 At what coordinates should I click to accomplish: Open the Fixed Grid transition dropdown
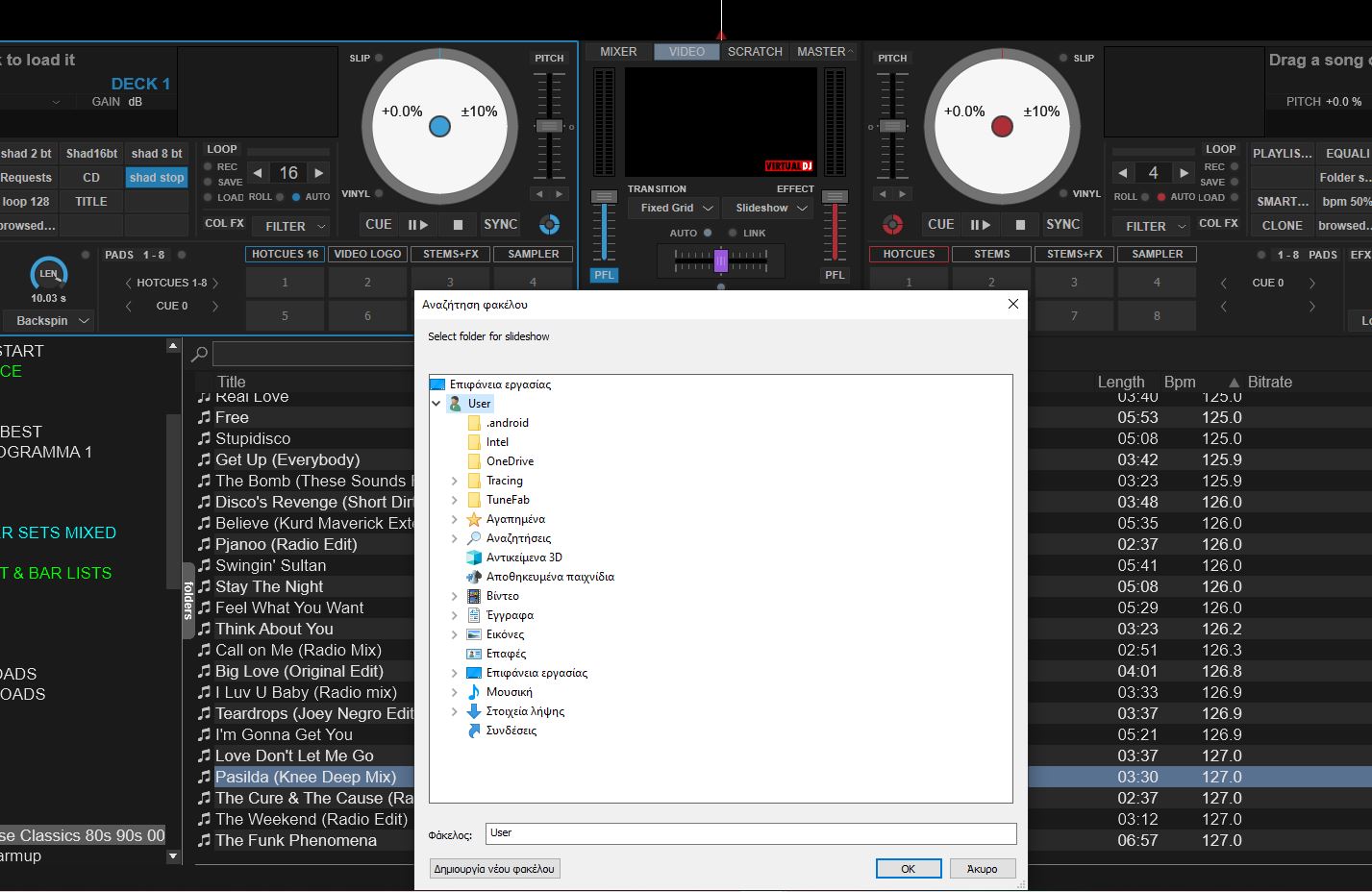(678, 208)
